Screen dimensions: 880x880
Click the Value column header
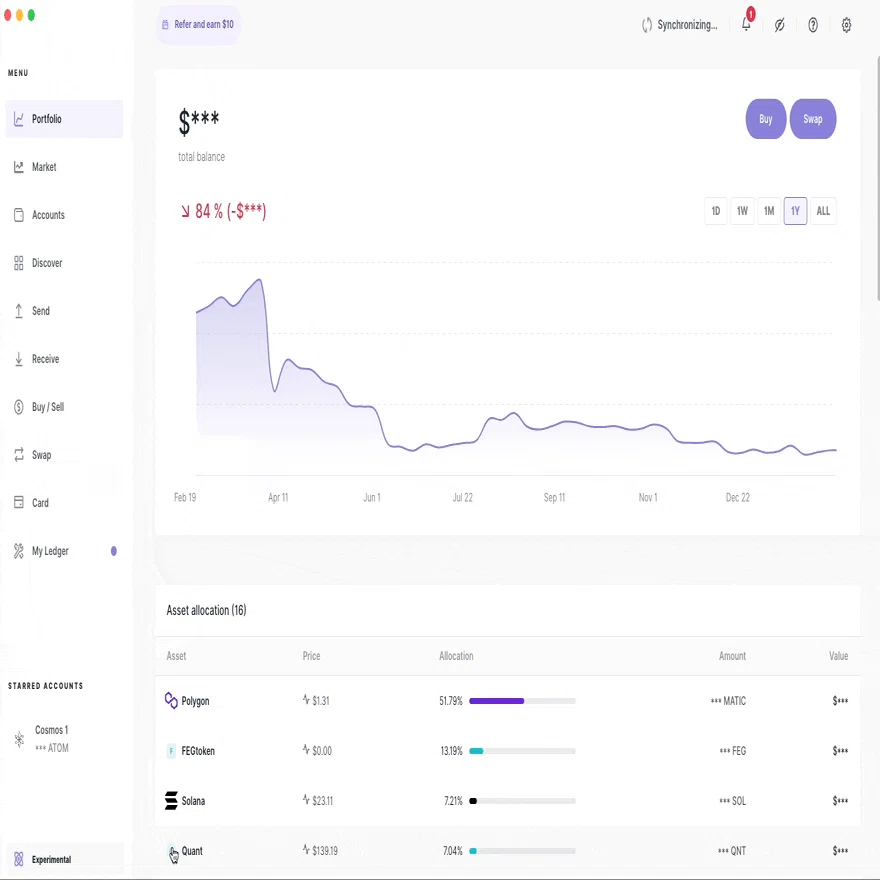838,656
